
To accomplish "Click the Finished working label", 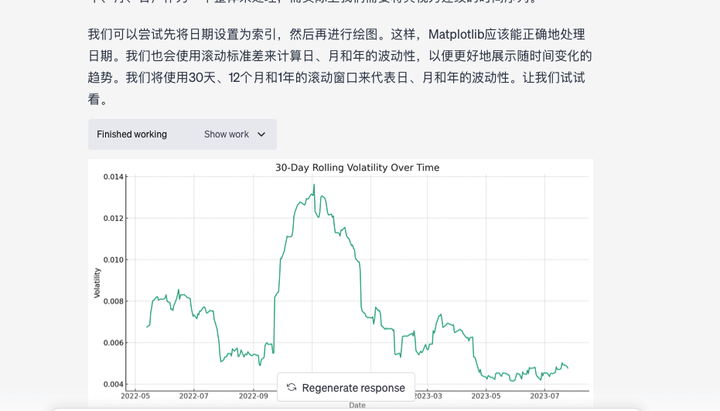I will (x=132, y=134).
